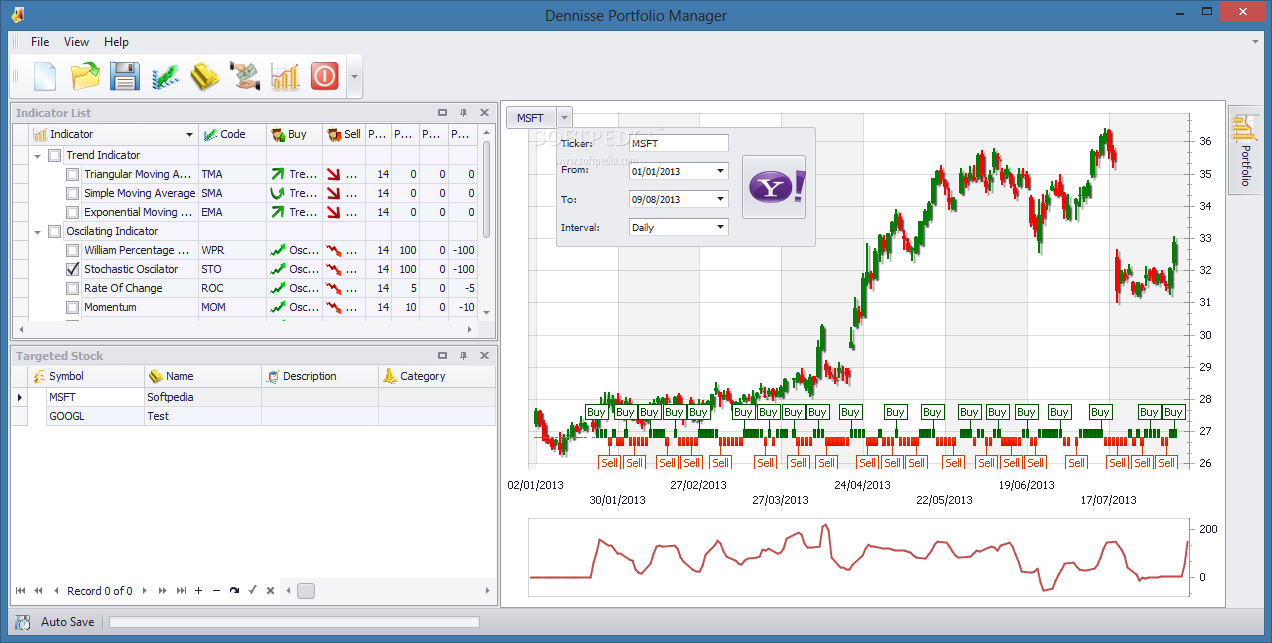Click the red power exit icon
Screen dimensions: 1272x643
point(324,76)
